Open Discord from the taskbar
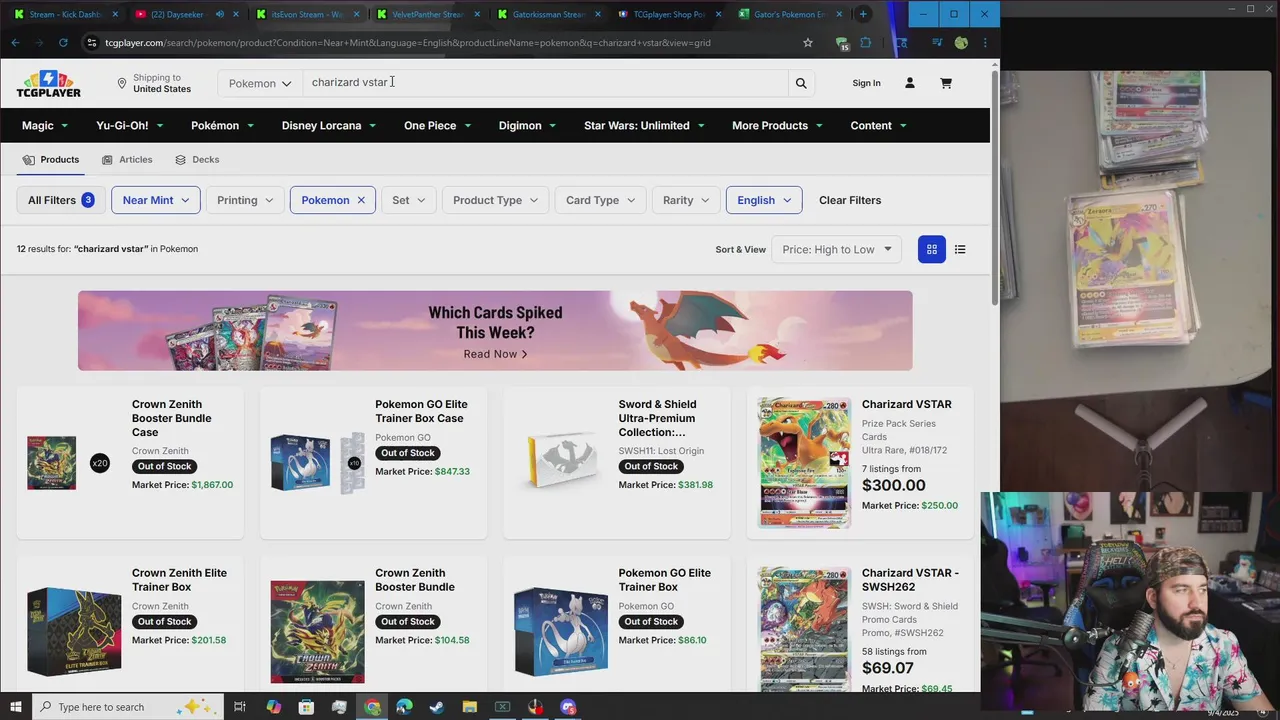Image resolution: width=1280 pixels, height=720 pixels. click(568, 707)
